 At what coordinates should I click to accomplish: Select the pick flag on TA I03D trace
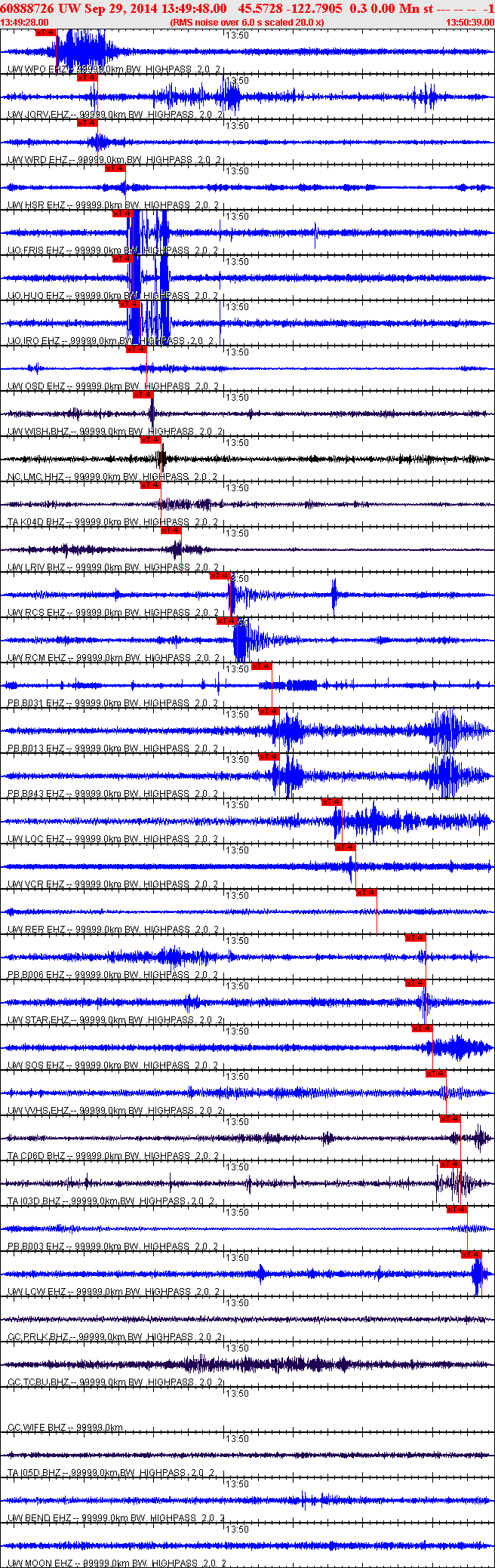(450, 1164)
